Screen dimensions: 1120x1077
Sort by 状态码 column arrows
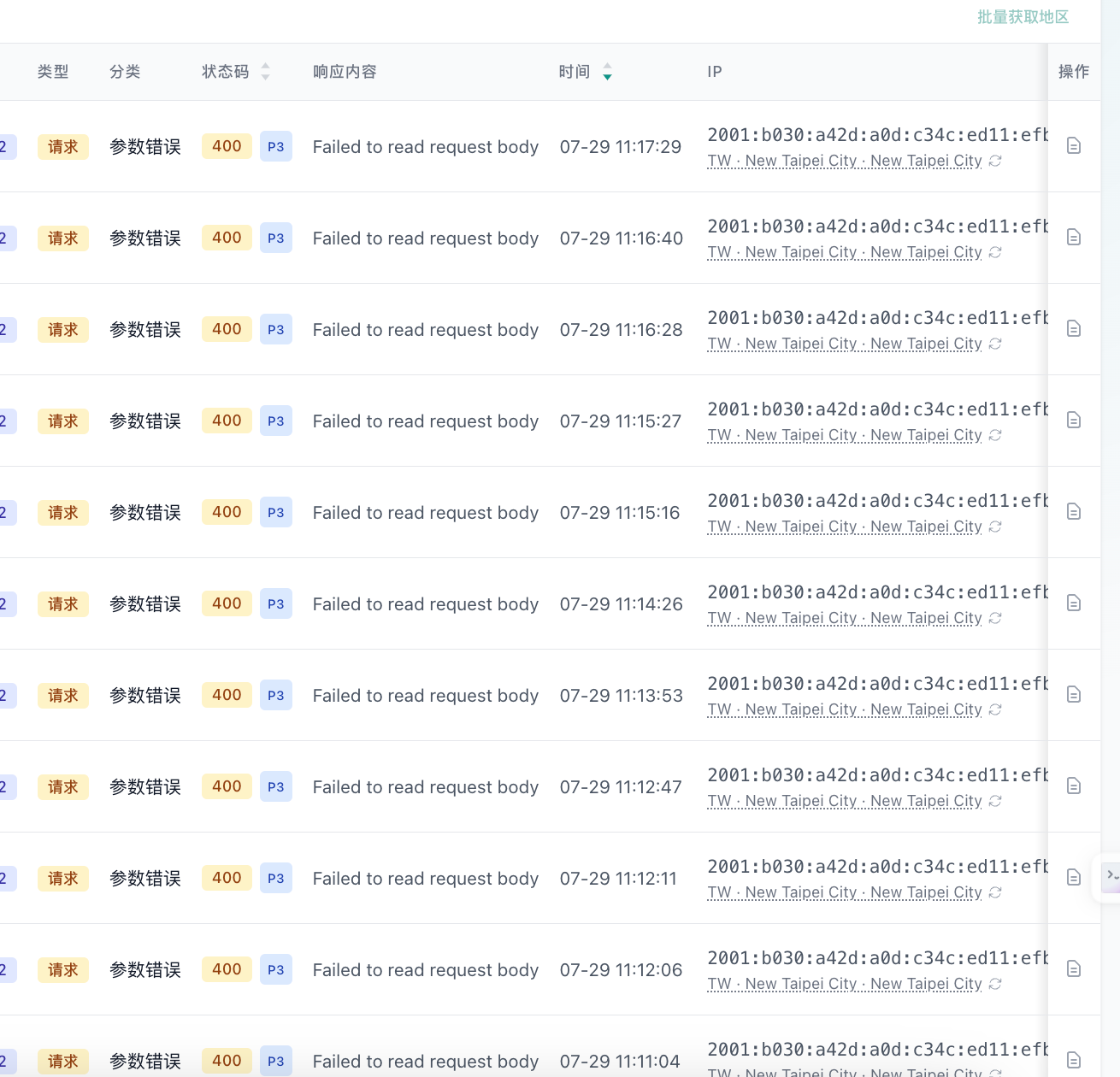pos(266,72)
